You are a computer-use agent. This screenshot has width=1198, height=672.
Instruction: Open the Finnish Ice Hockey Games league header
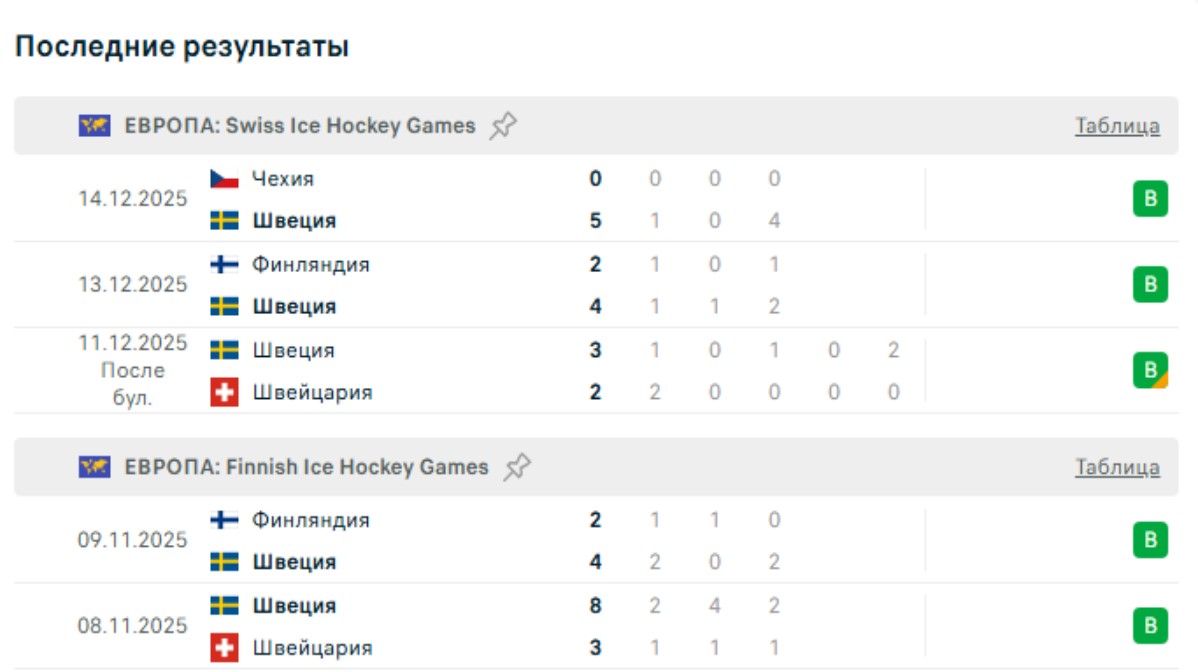pyautogui.click(x=306, y=467)
